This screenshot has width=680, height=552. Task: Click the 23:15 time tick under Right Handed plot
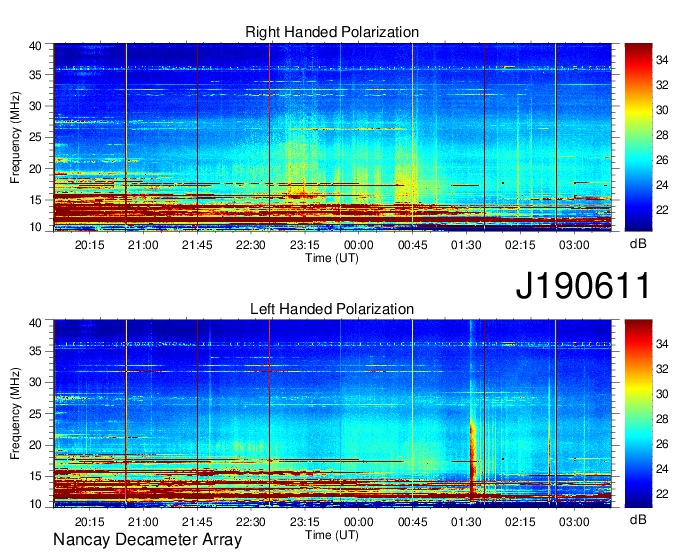[x=305, y=245]
